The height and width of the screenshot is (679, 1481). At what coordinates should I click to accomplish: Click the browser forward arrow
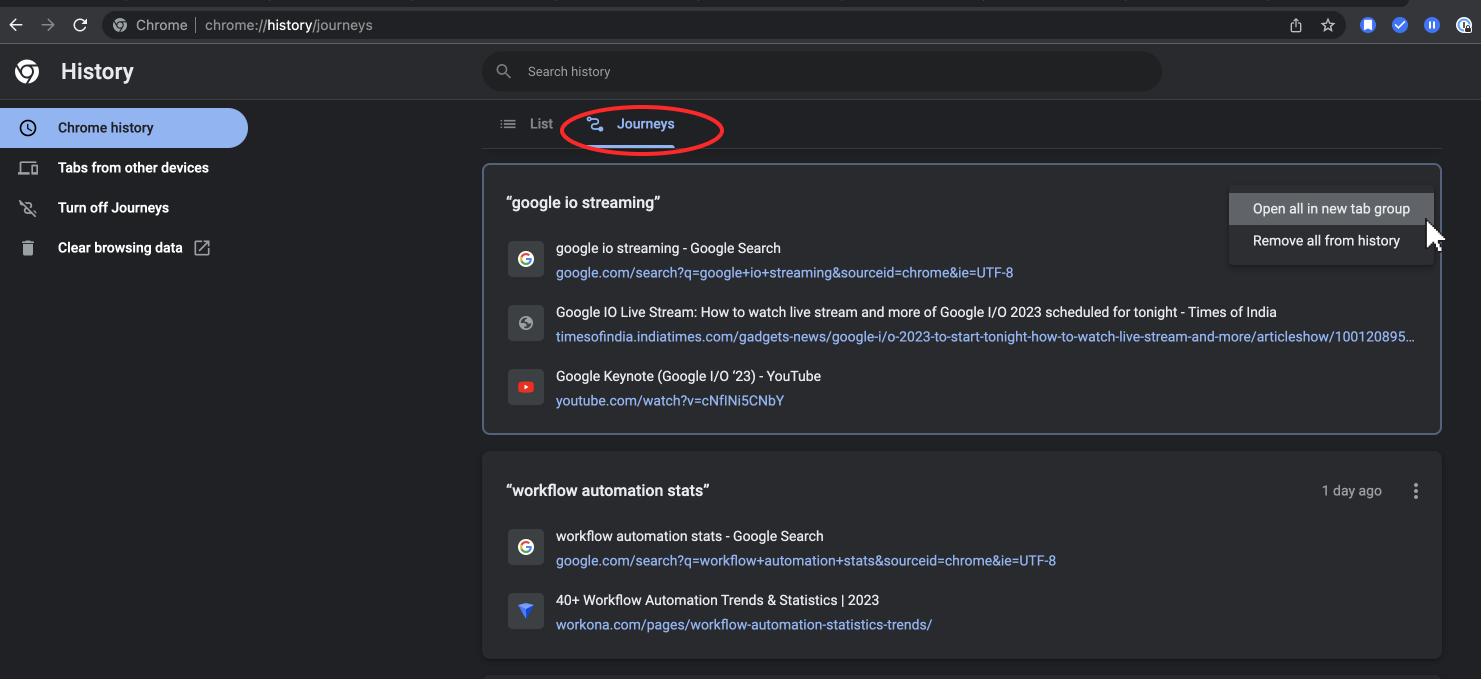tap(48, 25)
